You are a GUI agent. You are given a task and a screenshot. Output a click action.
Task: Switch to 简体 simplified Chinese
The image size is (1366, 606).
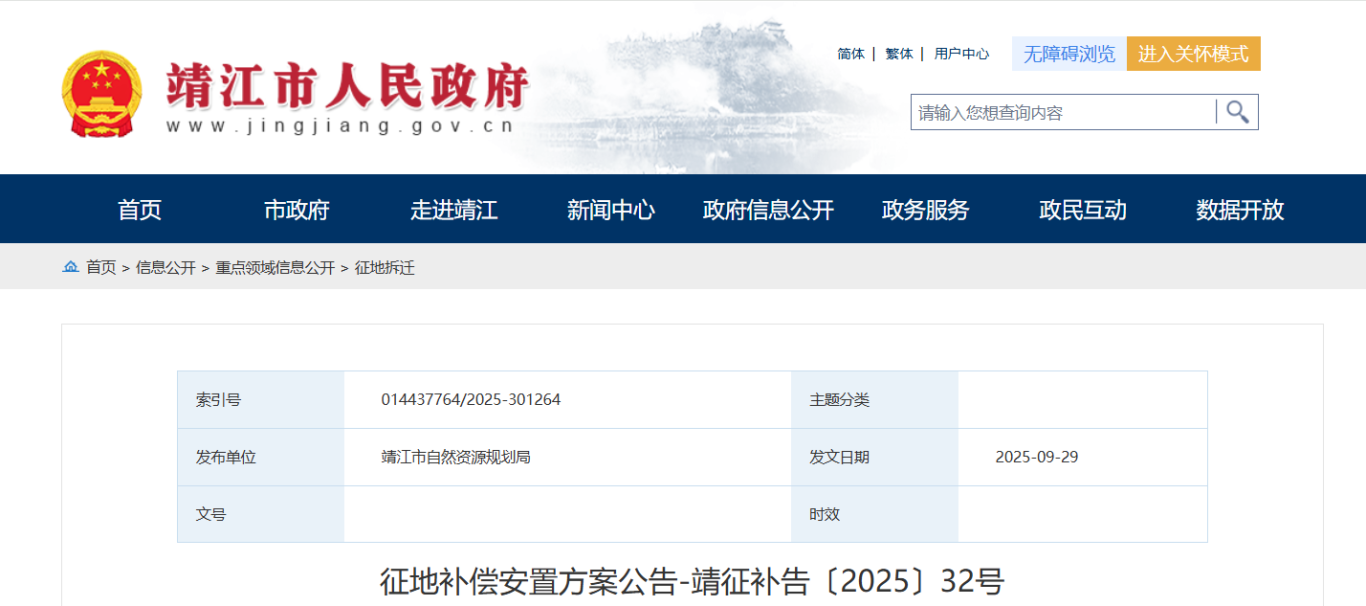click(851, 54)
